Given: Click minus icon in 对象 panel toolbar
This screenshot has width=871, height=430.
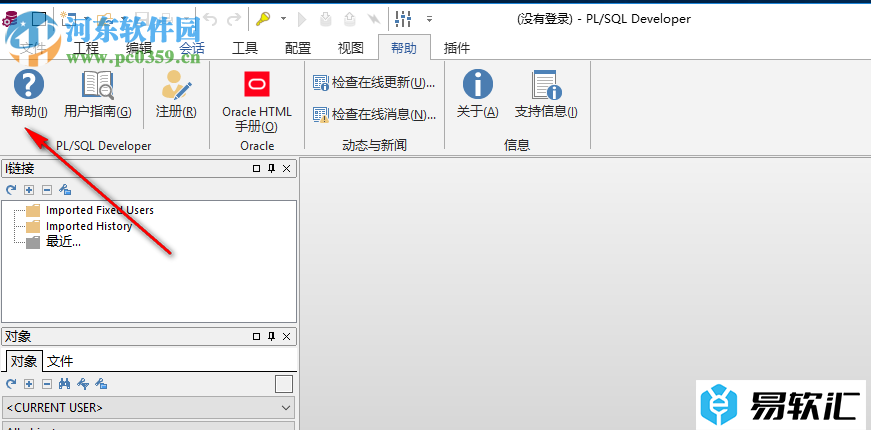Looking at the screenshot, I should point(47,384).
